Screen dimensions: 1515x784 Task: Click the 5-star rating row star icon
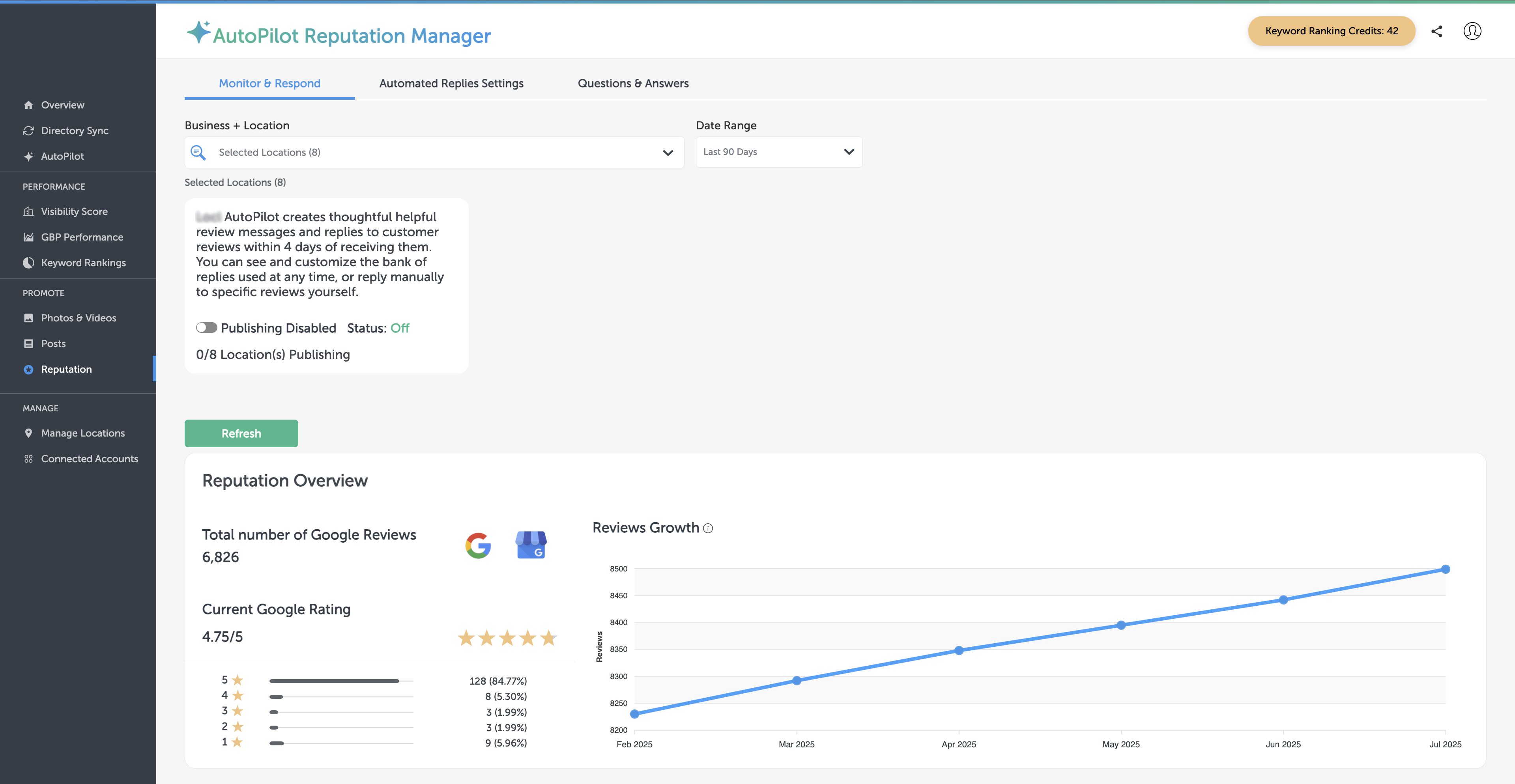238,680
